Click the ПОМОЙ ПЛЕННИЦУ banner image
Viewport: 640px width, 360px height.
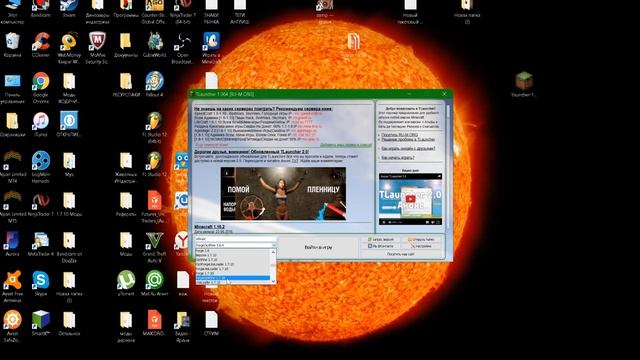coord(283,193)
